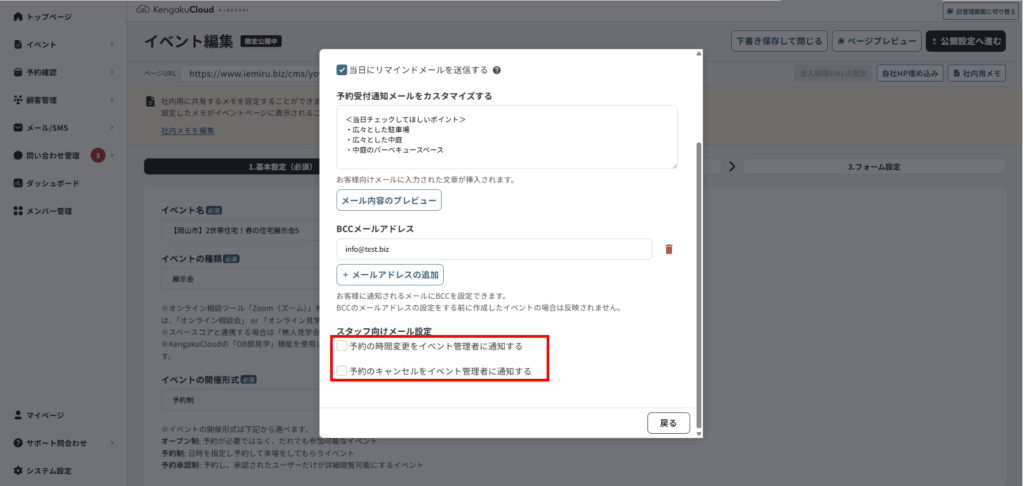This screenshot has width=1024, height=486.
Task: Enable 予約のキャンセルをイベント管理者に通知する
Action: pyautogui.click(x=342, y=371)
